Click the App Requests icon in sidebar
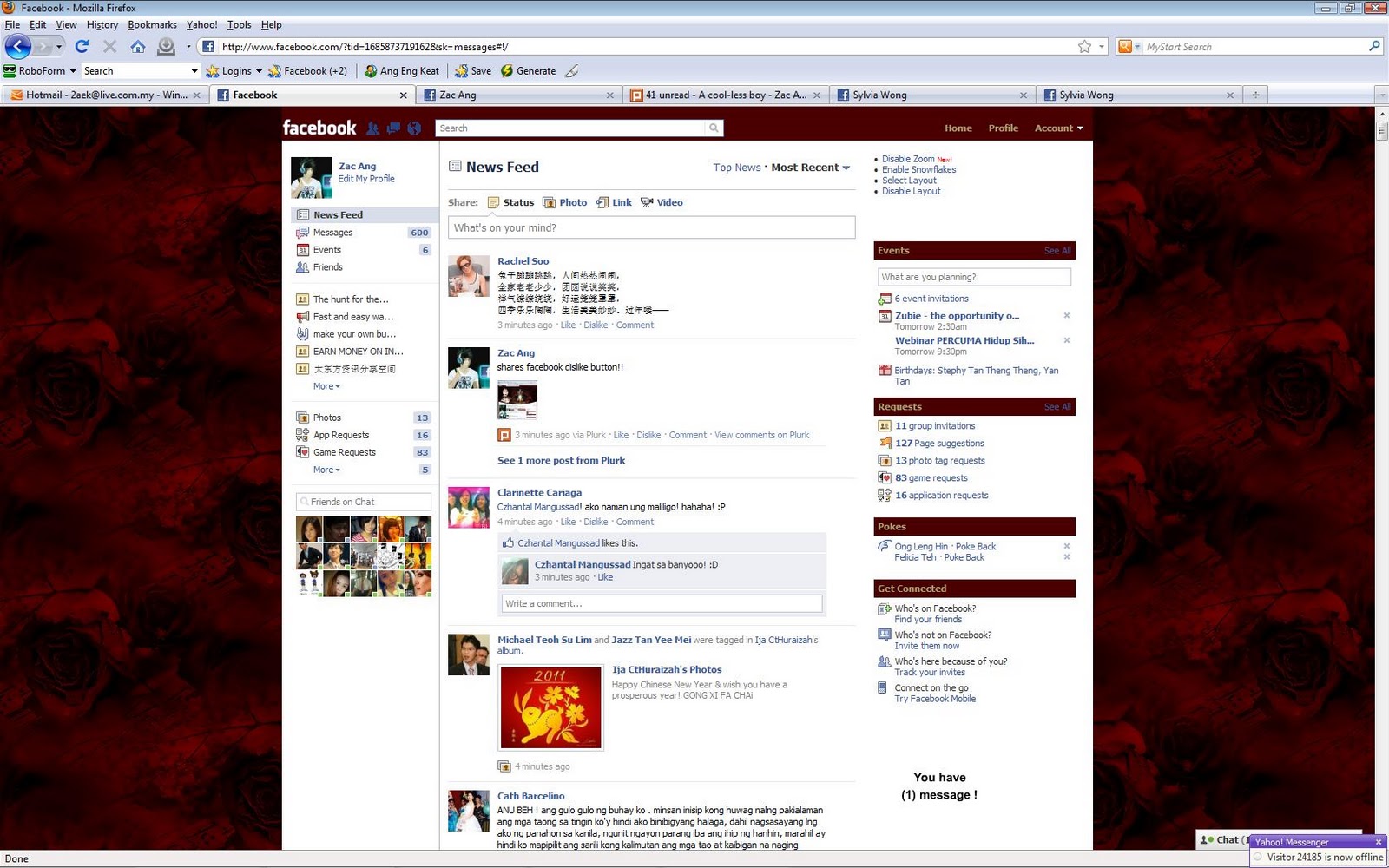Screen dimensions: 1389x868 point(302,435)
